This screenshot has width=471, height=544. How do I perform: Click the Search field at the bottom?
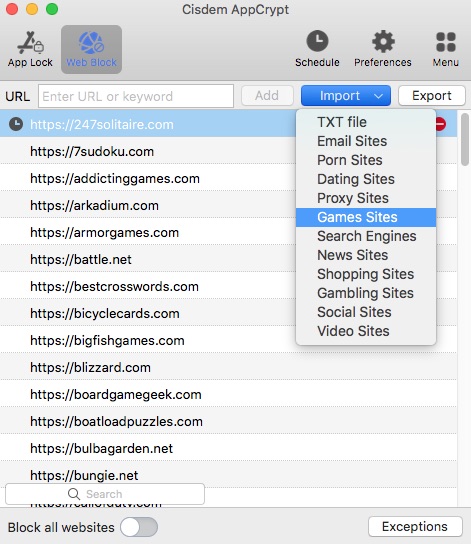105,494
